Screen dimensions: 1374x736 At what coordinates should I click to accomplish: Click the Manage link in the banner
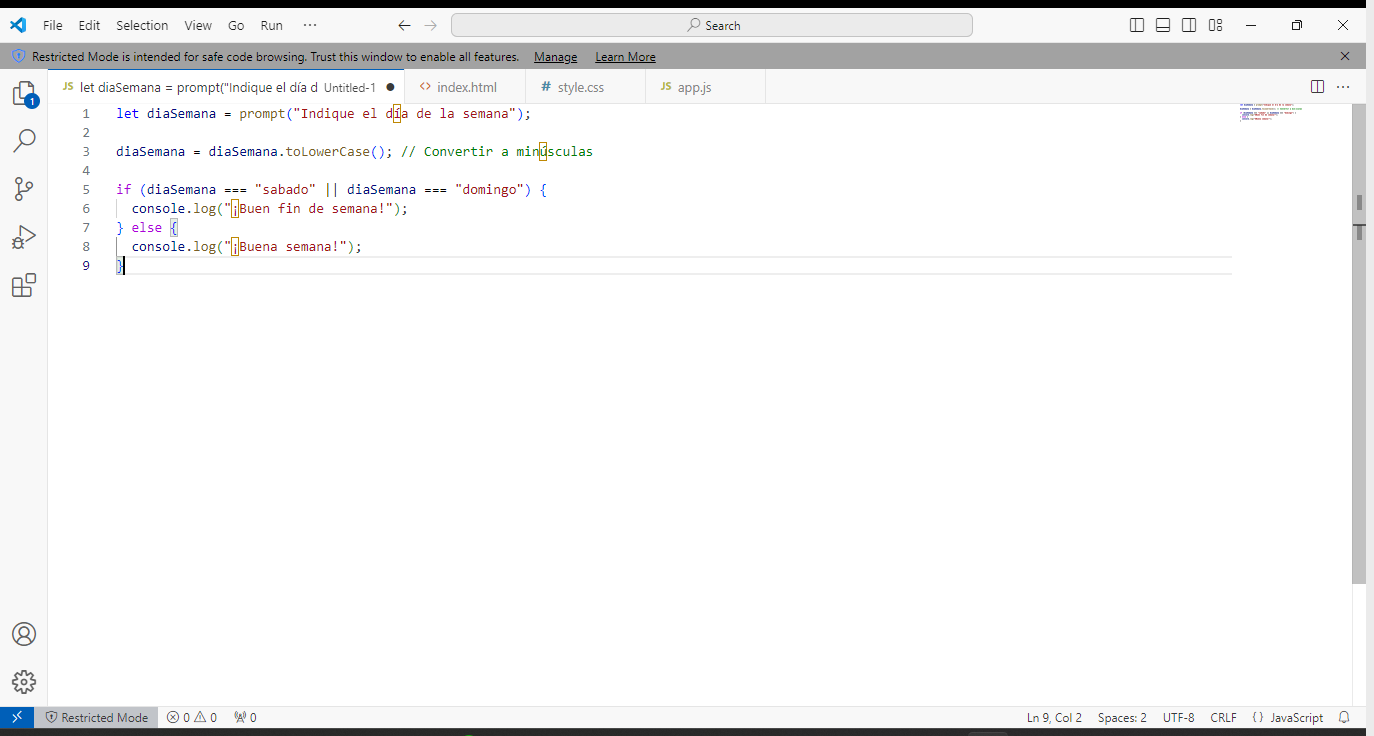click(555, 57)
